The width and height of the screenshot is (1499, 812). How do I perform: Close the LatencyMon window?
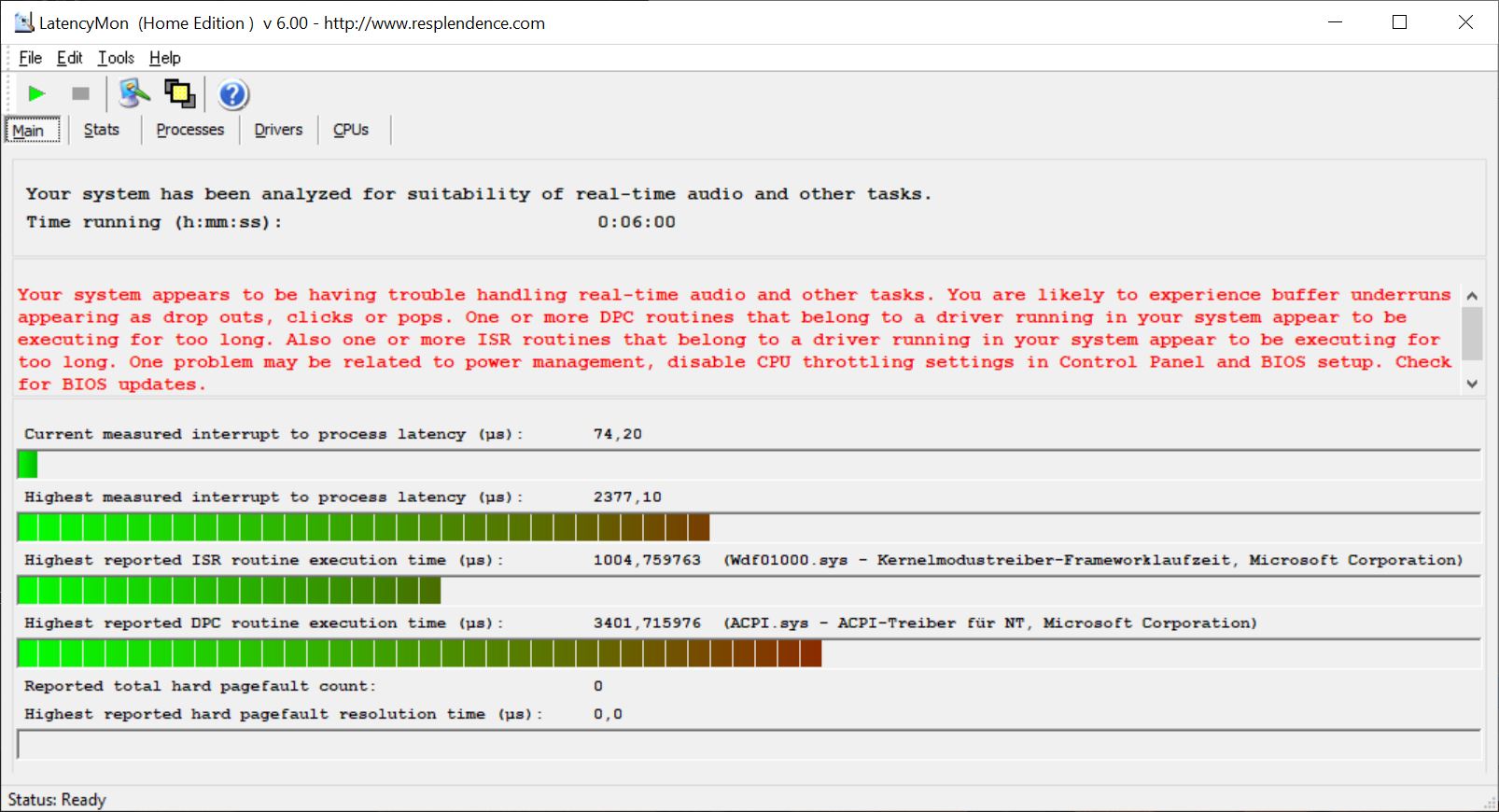pos(1464,22)
